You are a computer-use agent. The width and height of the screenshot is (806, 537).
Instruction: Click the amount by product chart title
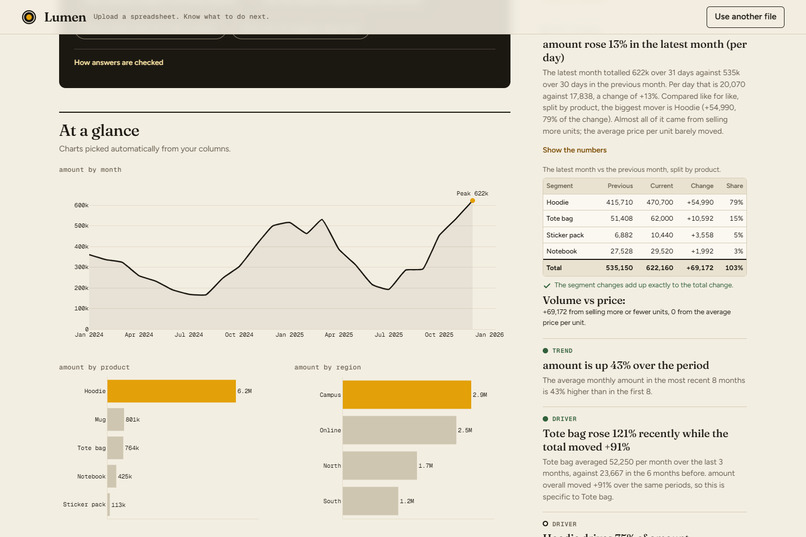tap(94, 367)
